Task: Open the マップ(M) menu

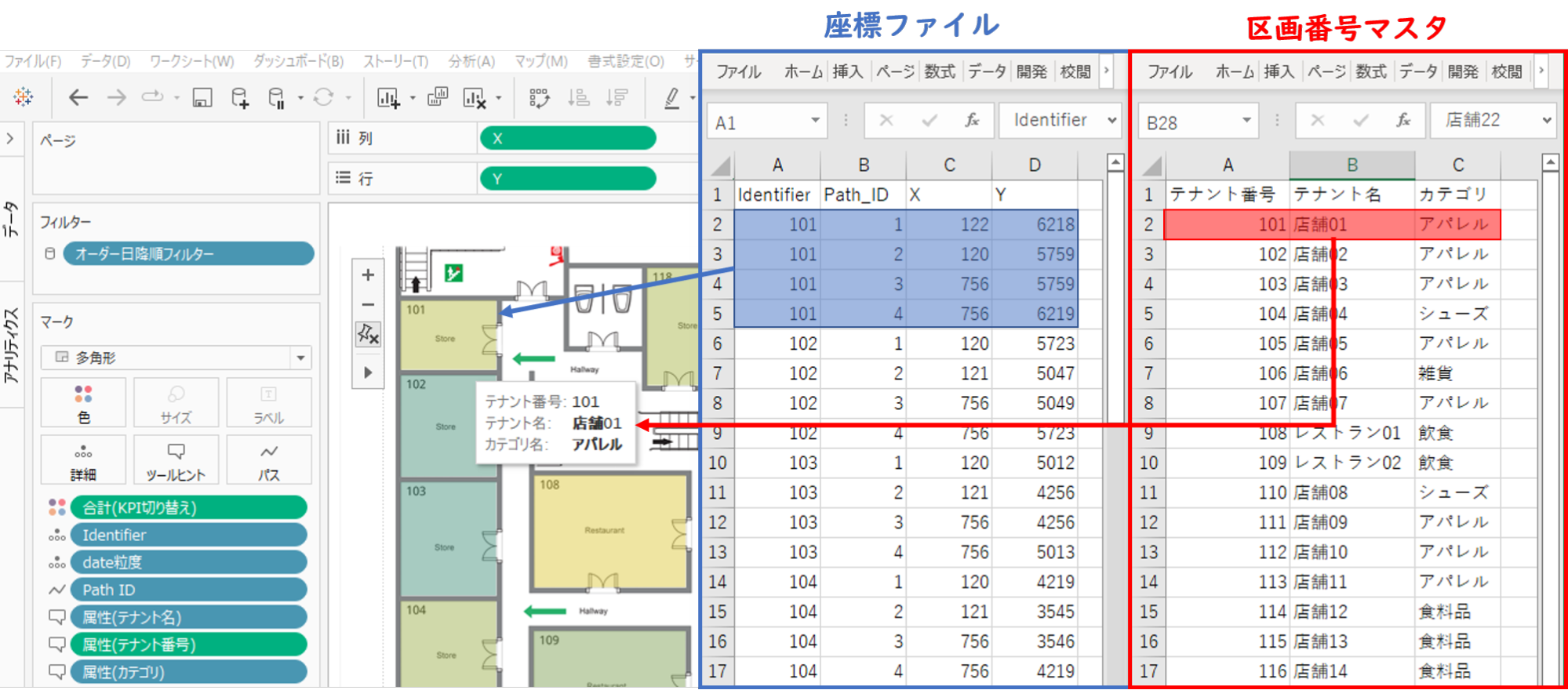Action: [x=540, y=61]
